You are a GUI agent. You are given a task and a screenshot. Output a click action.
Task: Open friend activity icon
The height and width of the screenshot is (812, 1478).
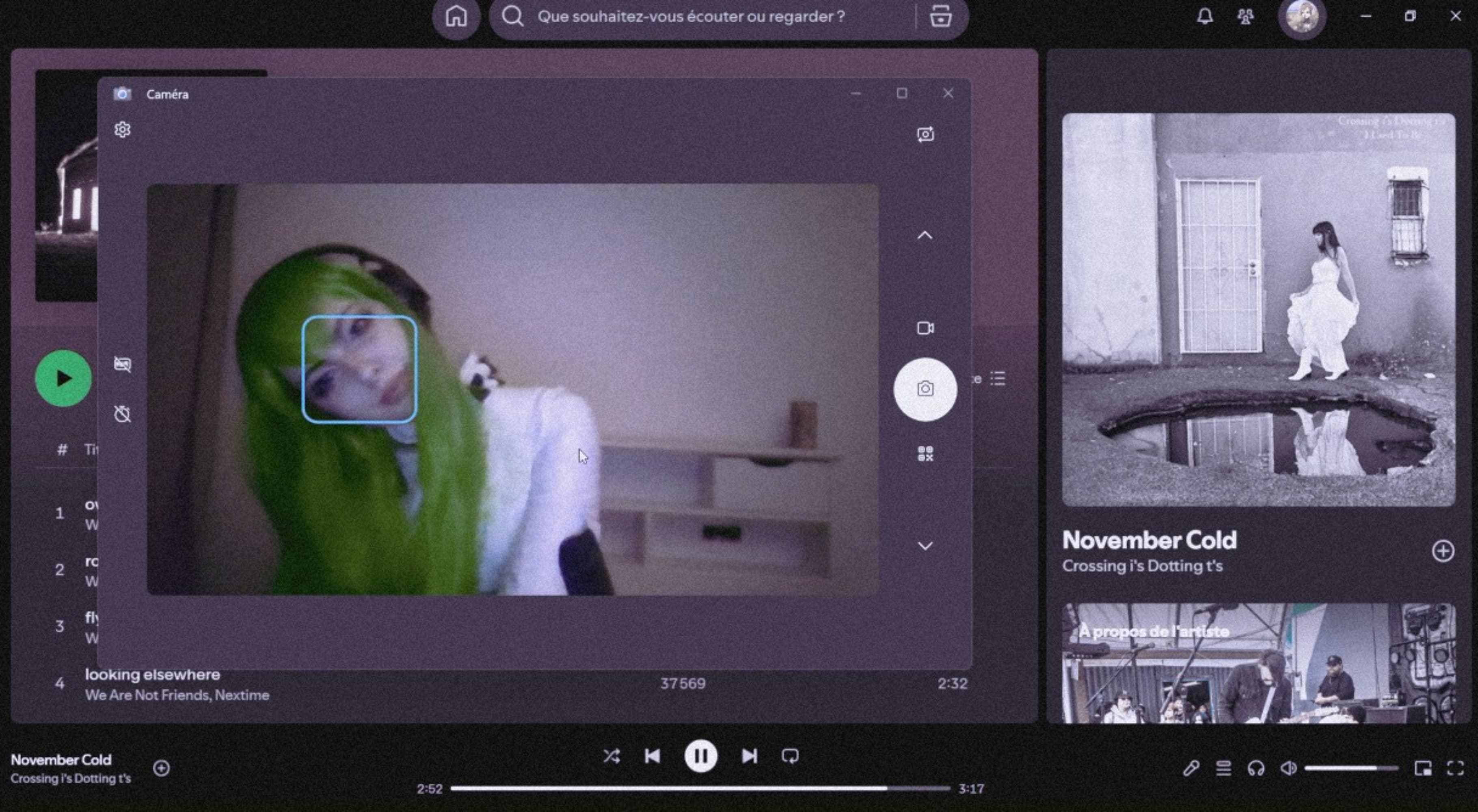(x=1245, y=17)
